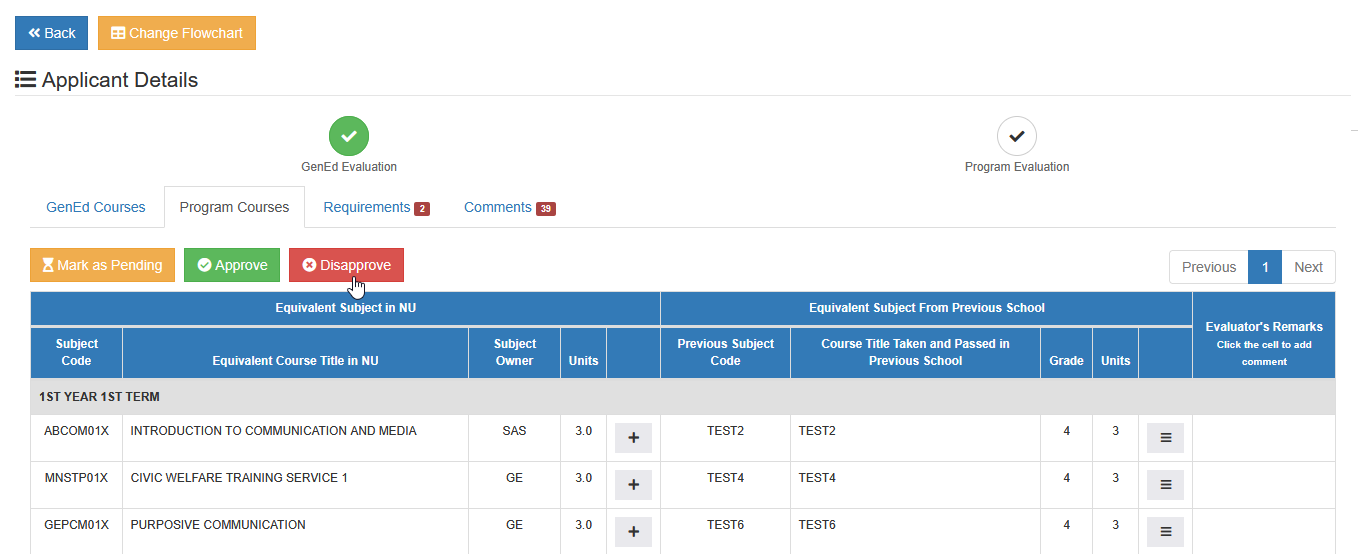Viewport: 1358px width, 554px height.
Task: Open the hamburger menu for the TEST6 row
Action: (1165, 532)
